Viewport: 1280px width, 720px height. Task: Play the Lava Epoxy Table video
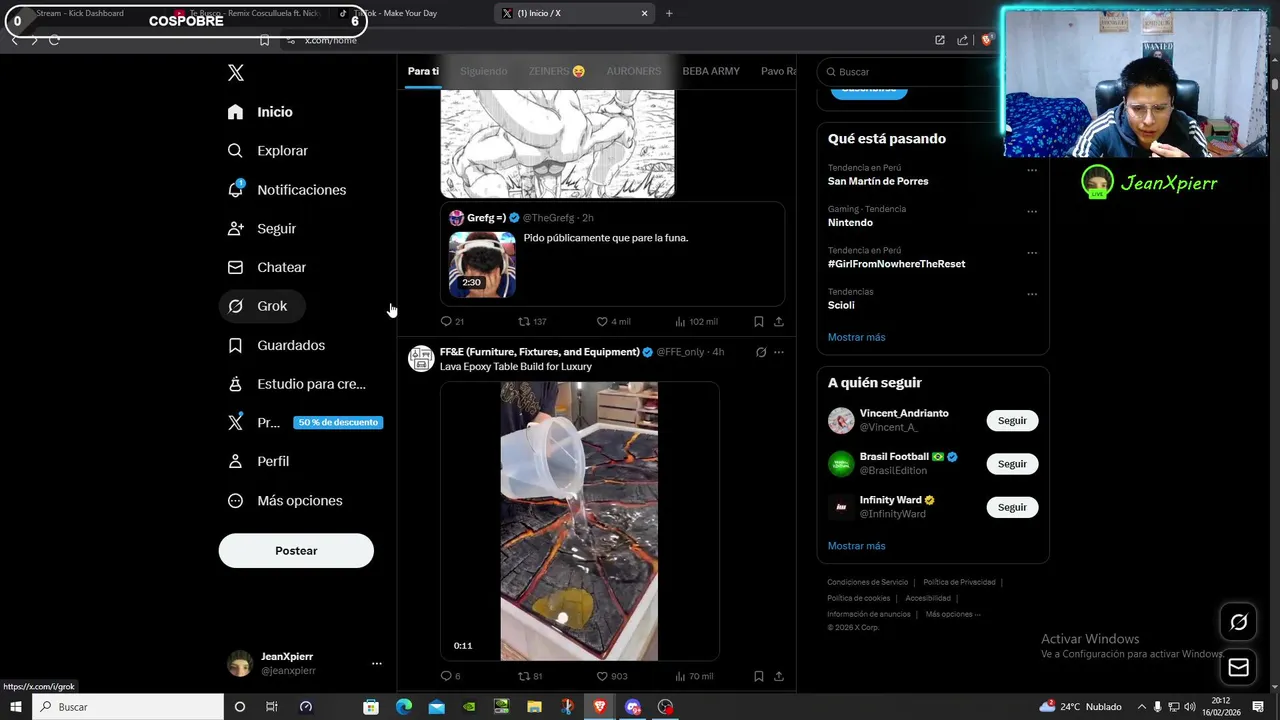[579, 521]
